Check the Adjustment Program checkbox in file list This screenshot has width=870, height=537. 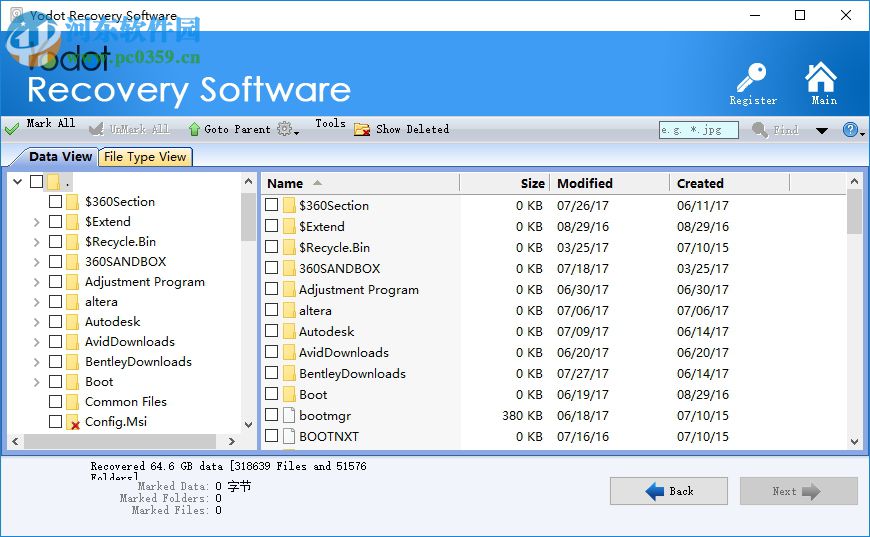pos(271,288)
